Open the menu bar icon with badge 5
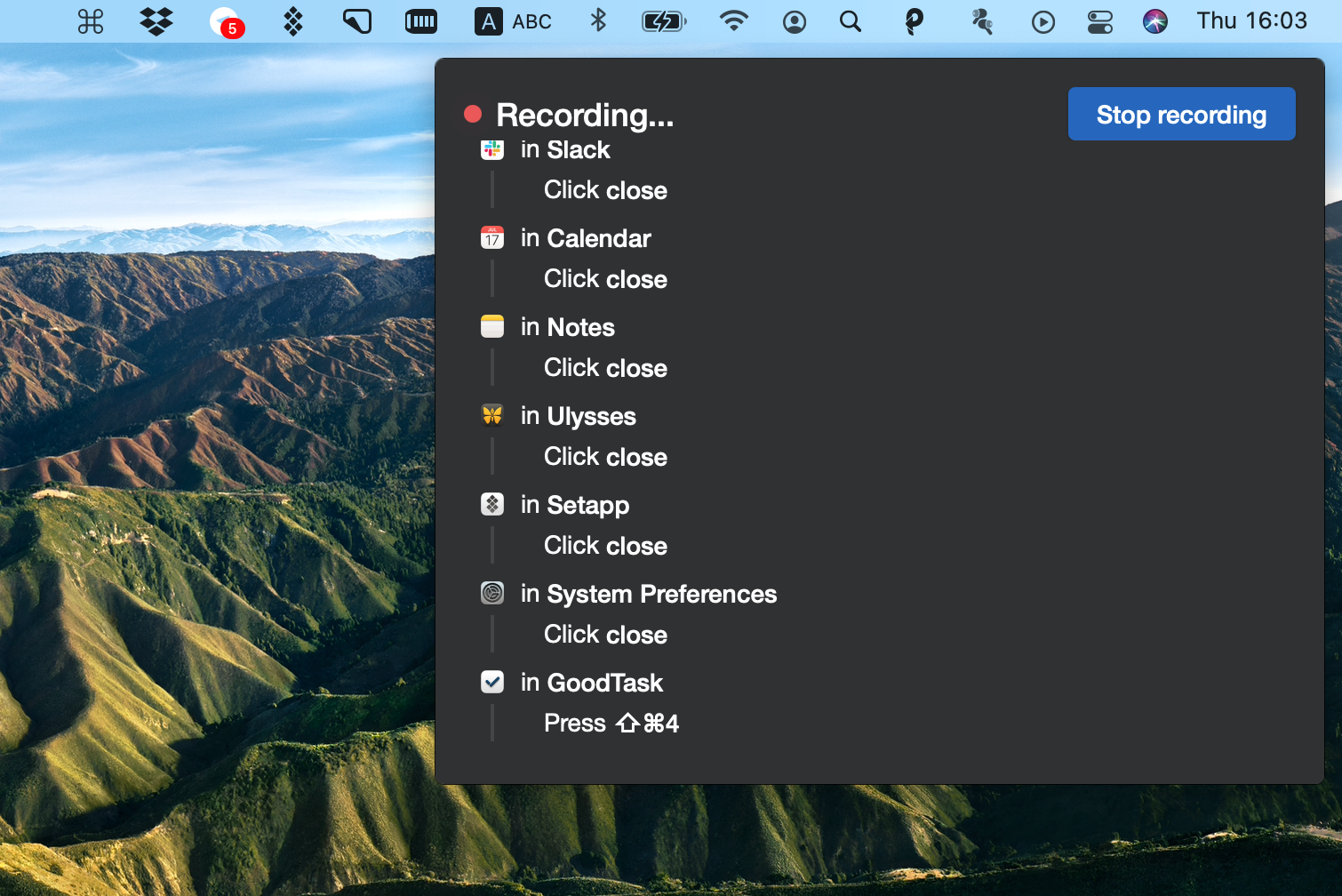This screenshot has height=896, width=1342. [227, 22]
